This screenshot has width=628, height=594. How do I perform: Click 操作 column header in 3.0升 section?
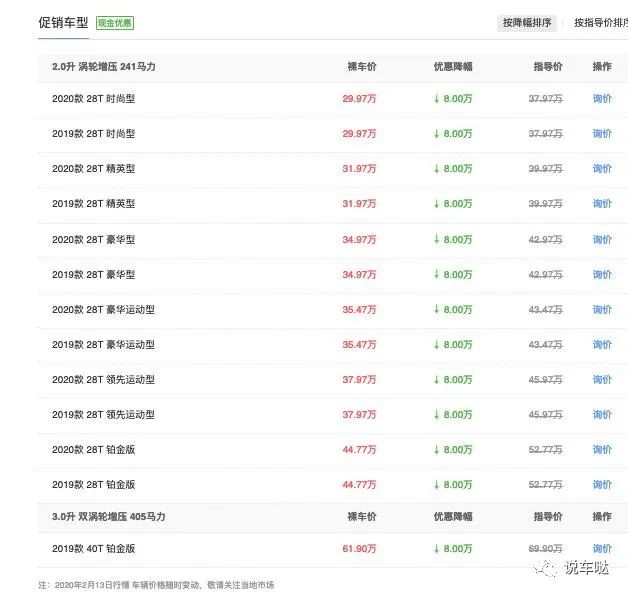coord(602,517)
